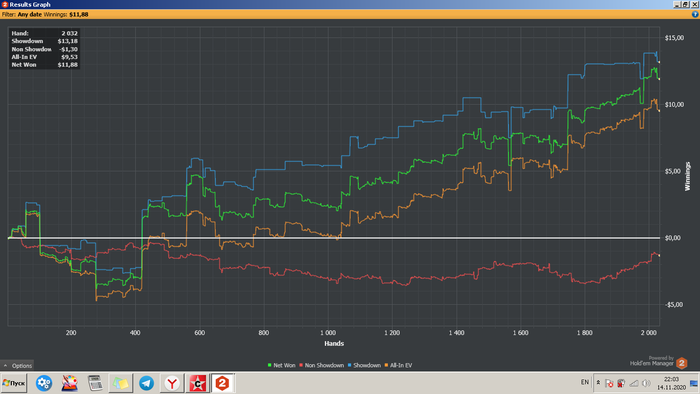The width and height of the screenshot is (700, 394).
Task: Click the 'Any date' filter text
Action: [x=29, y=14]
